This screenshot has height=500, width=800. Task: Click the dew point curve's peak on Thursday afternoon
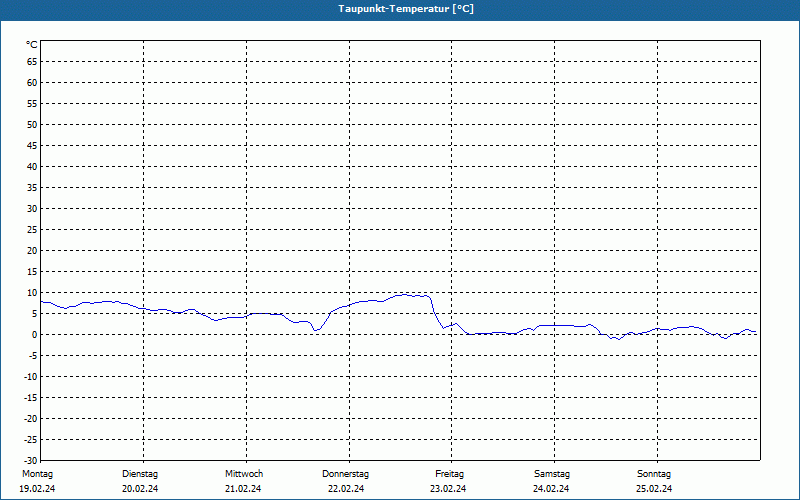(405, 294)
